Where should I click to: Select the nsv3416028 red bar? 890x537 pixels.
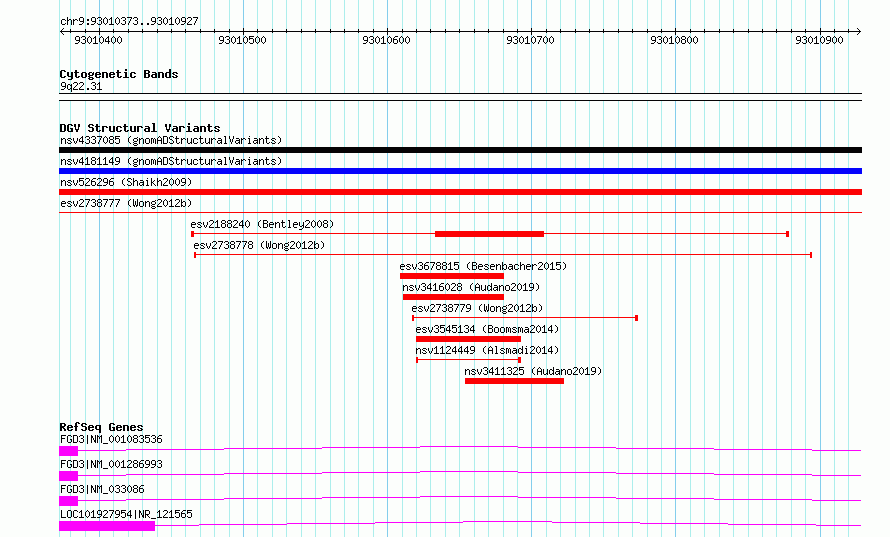pyautogui.click(x=454, y=297)
